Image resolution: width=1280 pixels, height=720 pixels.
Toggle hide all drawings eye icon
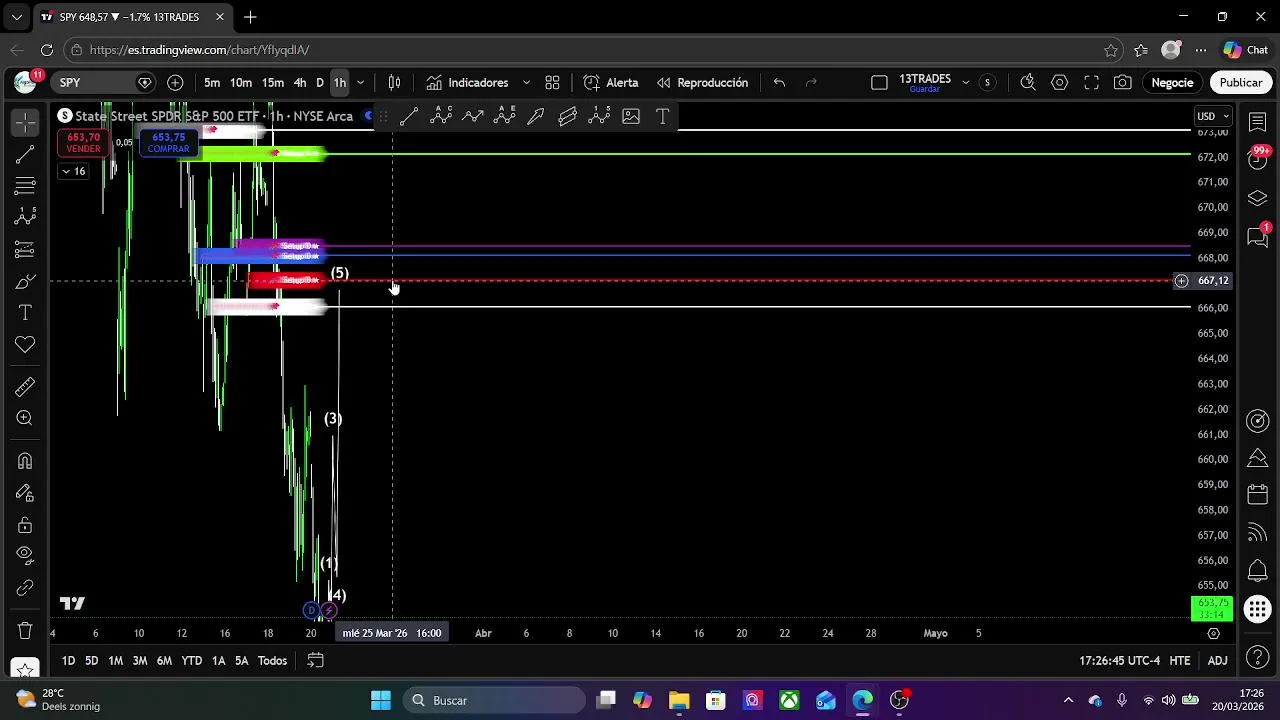coord(25,556)
